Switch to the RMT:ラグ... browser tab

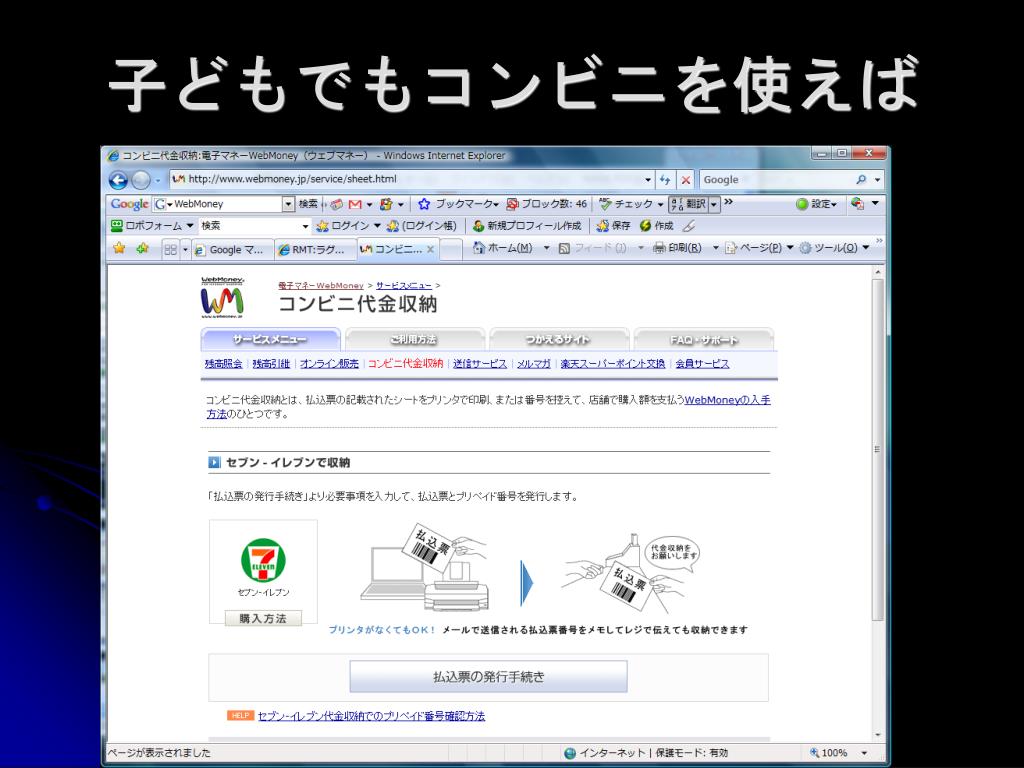(315, 249)
